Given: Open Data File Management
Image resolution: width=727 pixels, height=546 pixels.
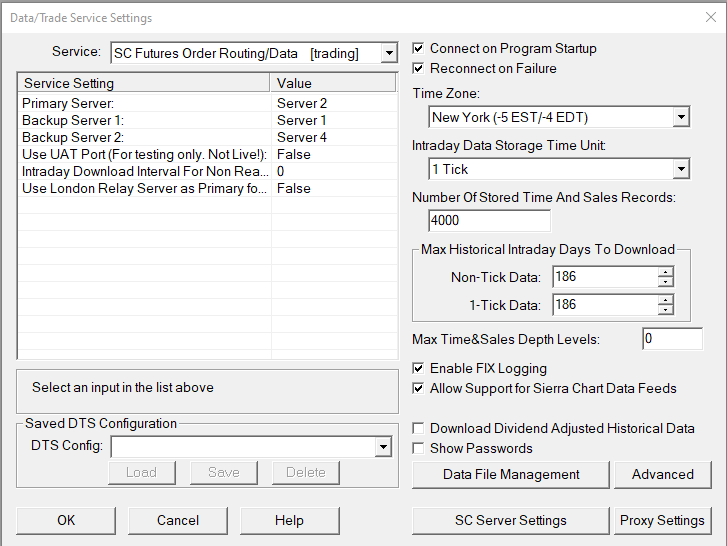Looking at the screenshot, I should tap(510, 475).
